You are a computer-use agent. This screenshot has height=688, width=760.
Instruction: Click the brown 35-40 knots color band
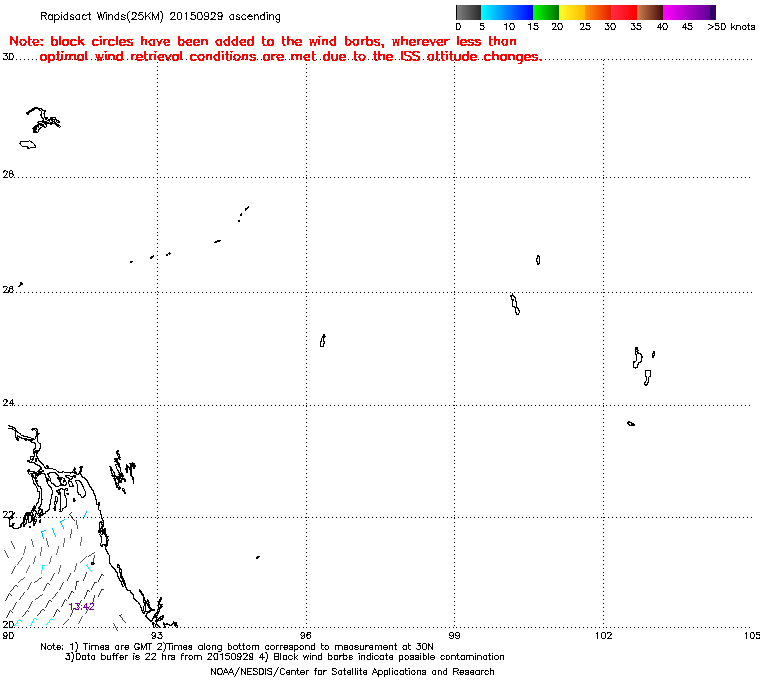tap(650, 12)
